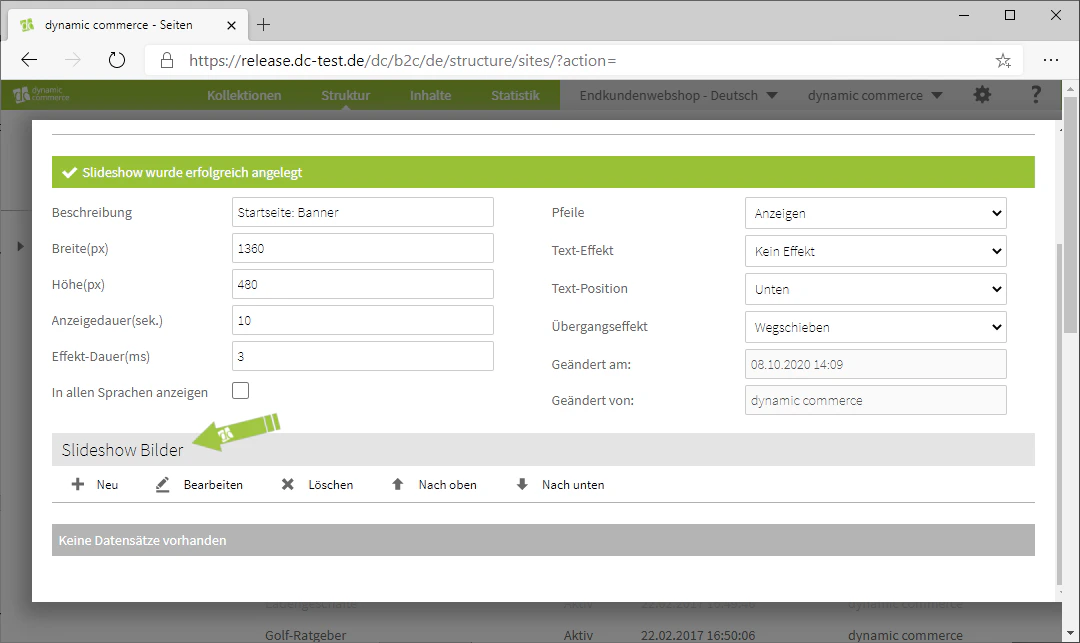Expand the dynamic commerce user menu
The width and height of the screenshot is (1080, 643).
pyautogui.click(x=875, y=95)
